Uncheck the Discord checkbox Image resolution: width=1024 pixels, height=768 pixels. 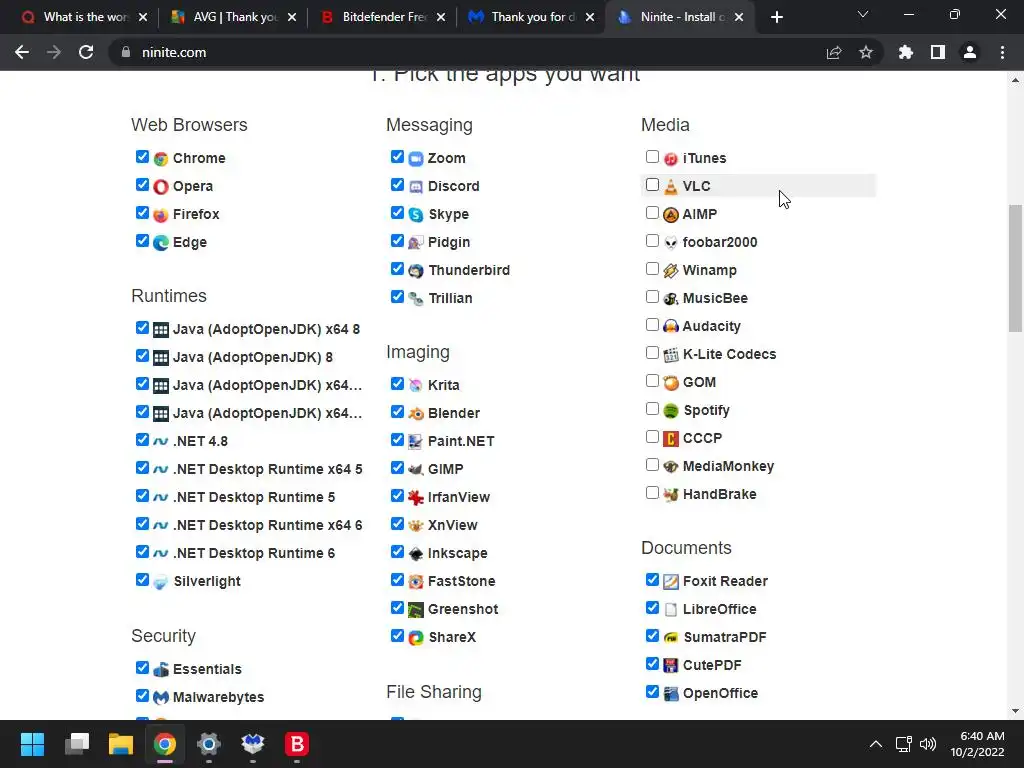coord(397,185)
